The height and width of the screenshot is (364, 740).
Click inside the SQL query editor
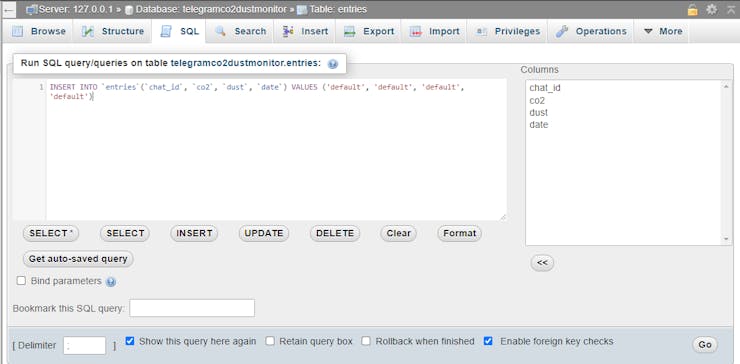pos(276,149)
